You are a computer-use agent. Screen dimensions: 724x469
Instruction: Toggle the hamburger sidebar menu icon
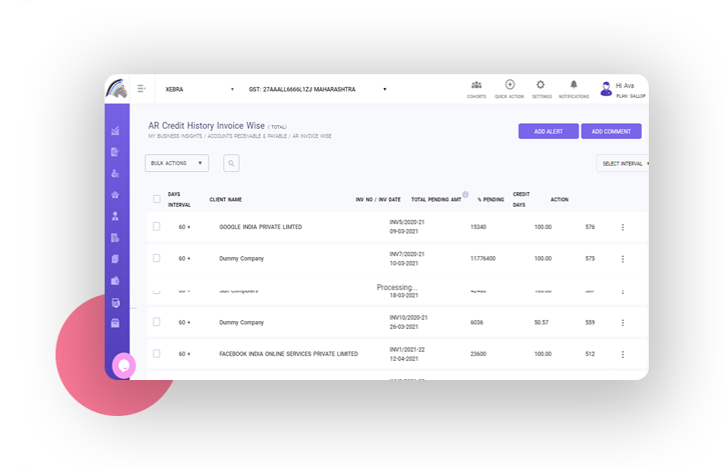click(141, 89)
